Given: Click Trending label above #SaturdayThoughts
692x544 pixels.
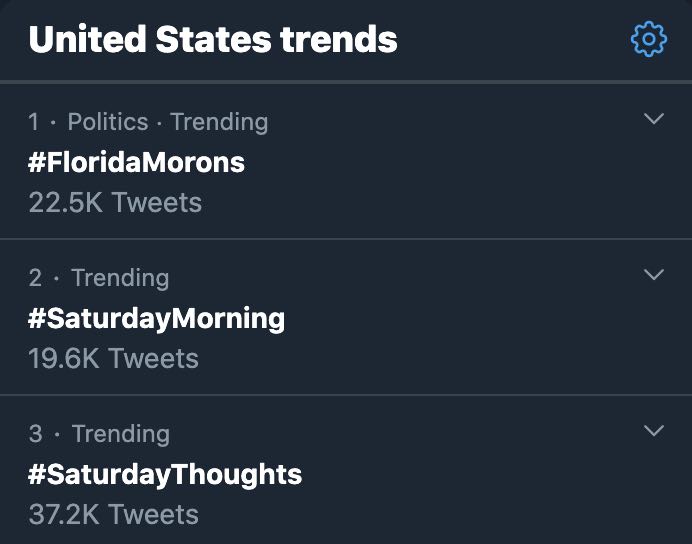Looking at the screenshot, I should pyautogui.click(x=120, y=434).
